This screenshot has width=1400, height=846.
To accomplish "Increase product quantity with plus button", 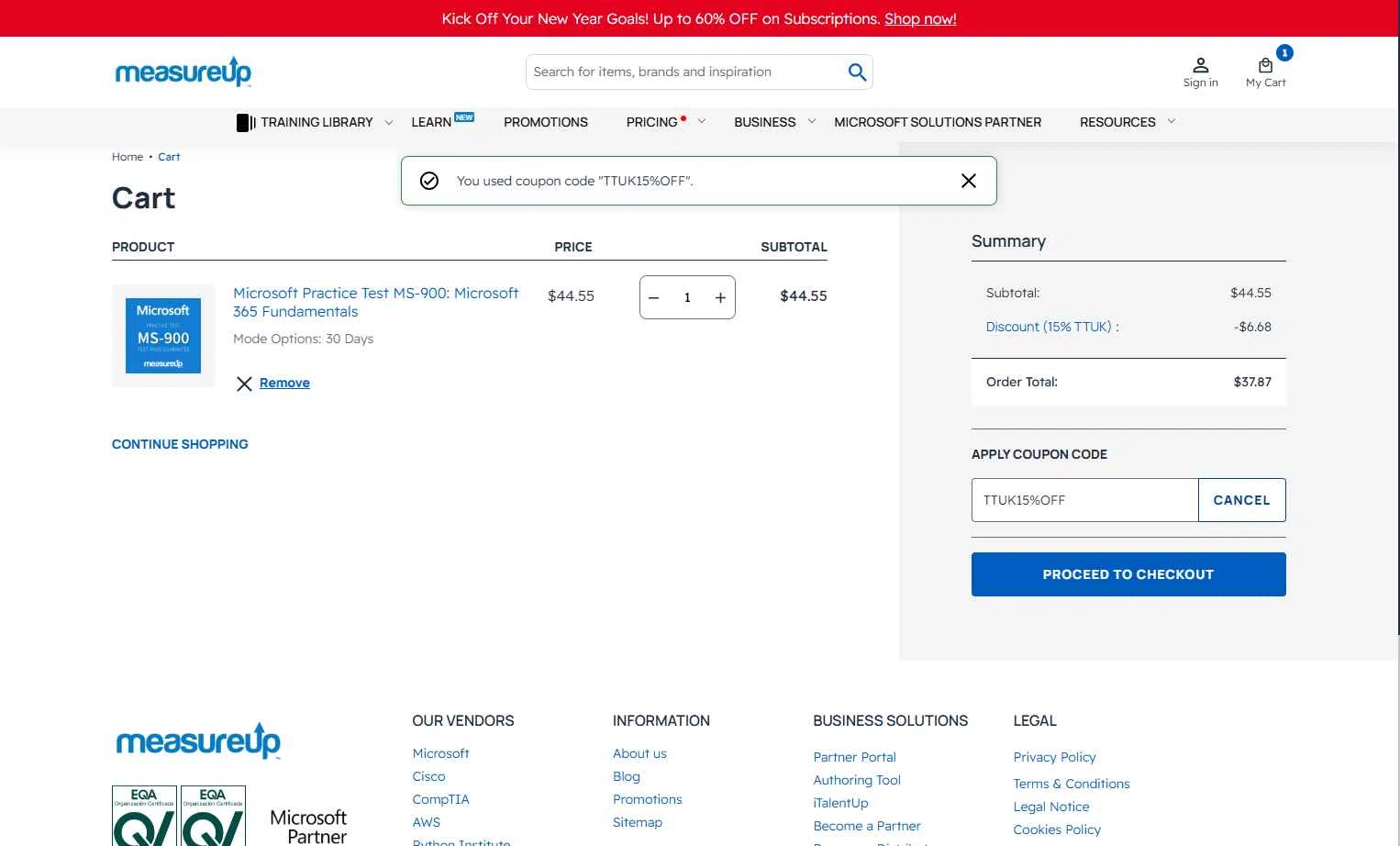I will tap(720, 298).
